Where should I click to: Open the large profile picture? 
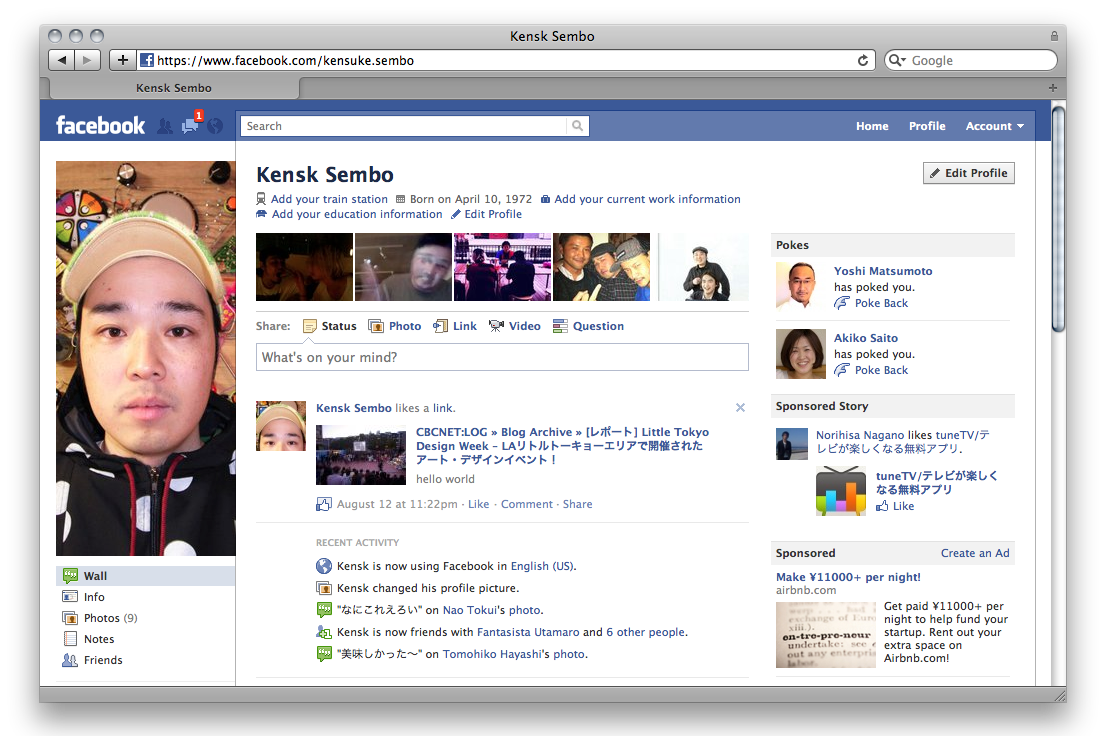point(146,358)
